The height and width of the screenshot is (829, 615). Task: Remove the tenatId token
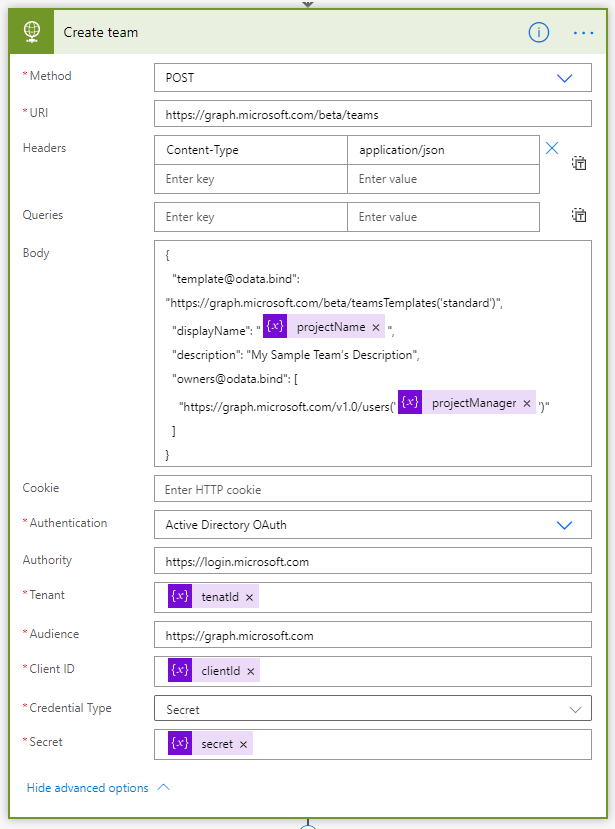[x=250, y=597]
